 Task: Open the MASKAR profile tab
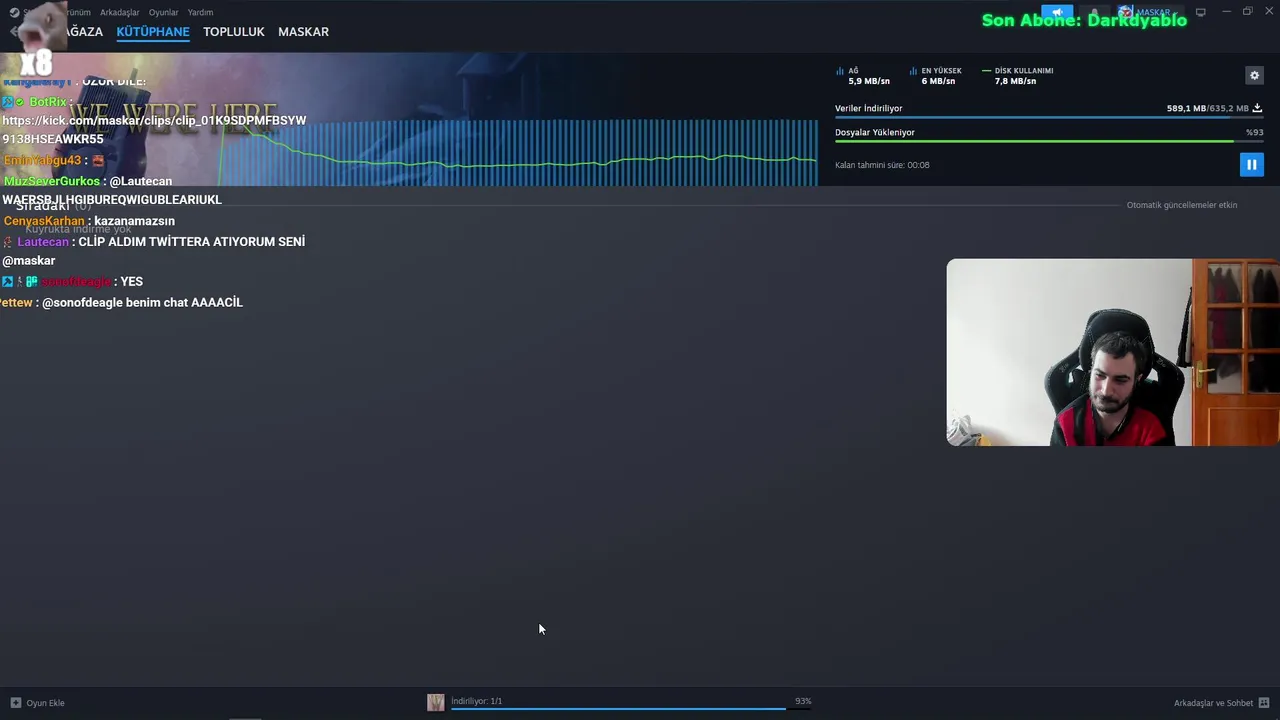tap(303, 32)
